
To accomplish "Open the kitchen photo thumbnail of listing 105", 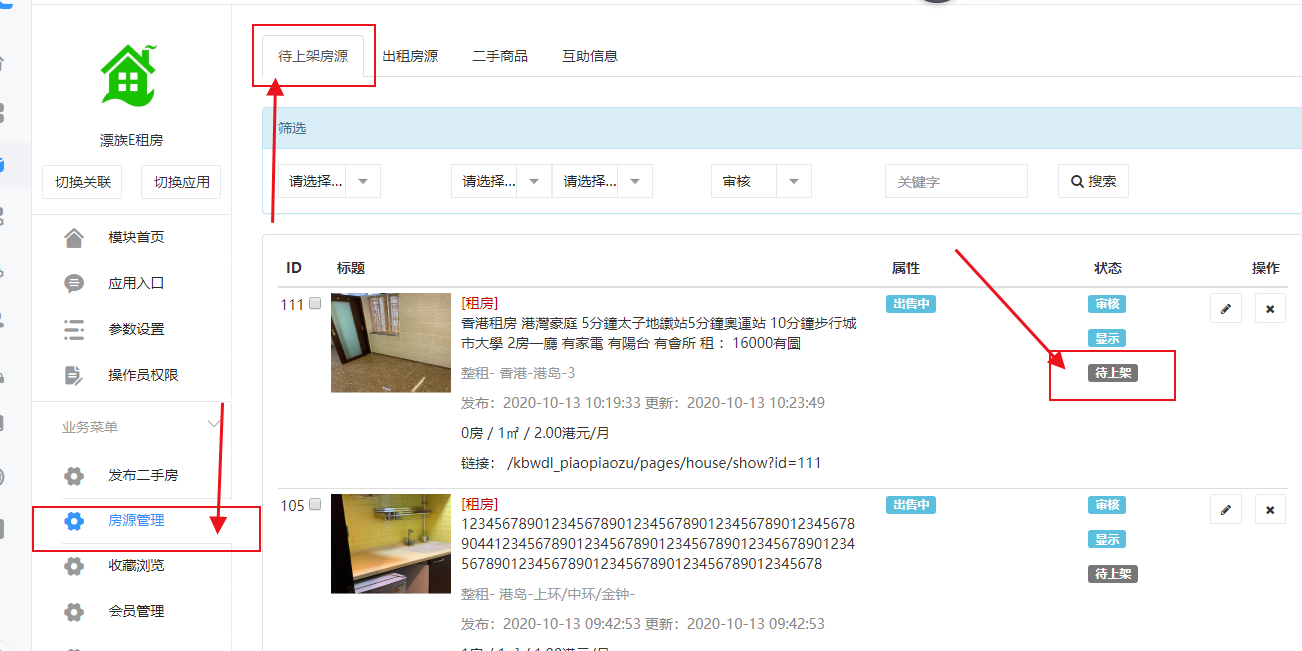I will pos(391,543).
